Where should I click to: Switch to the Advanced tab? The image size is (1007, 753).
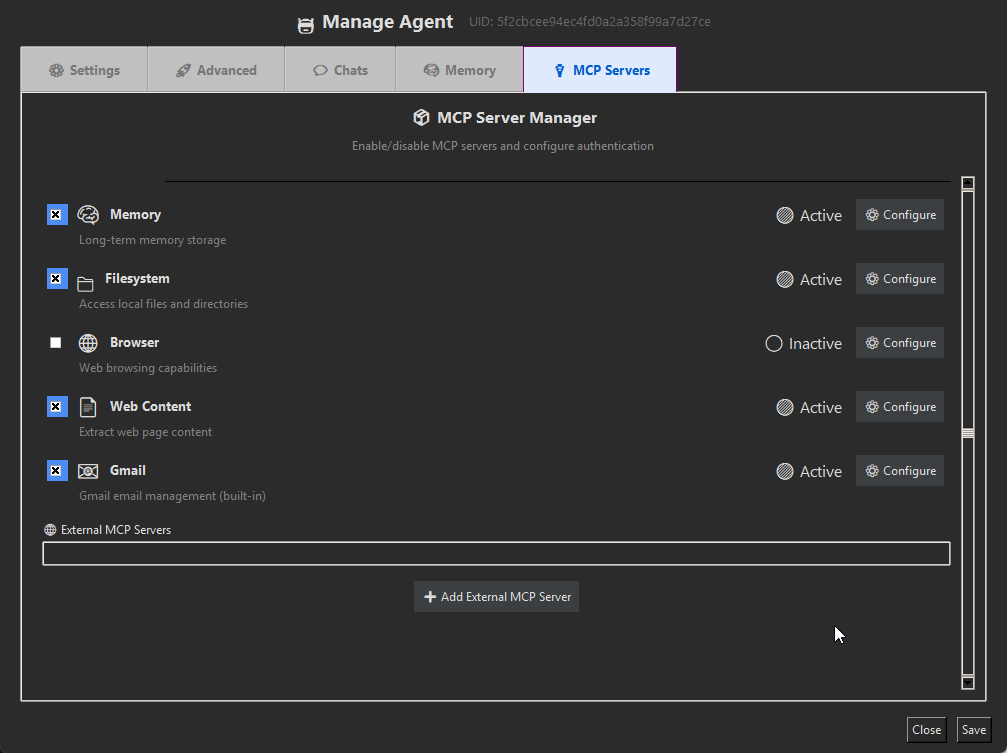215,70
